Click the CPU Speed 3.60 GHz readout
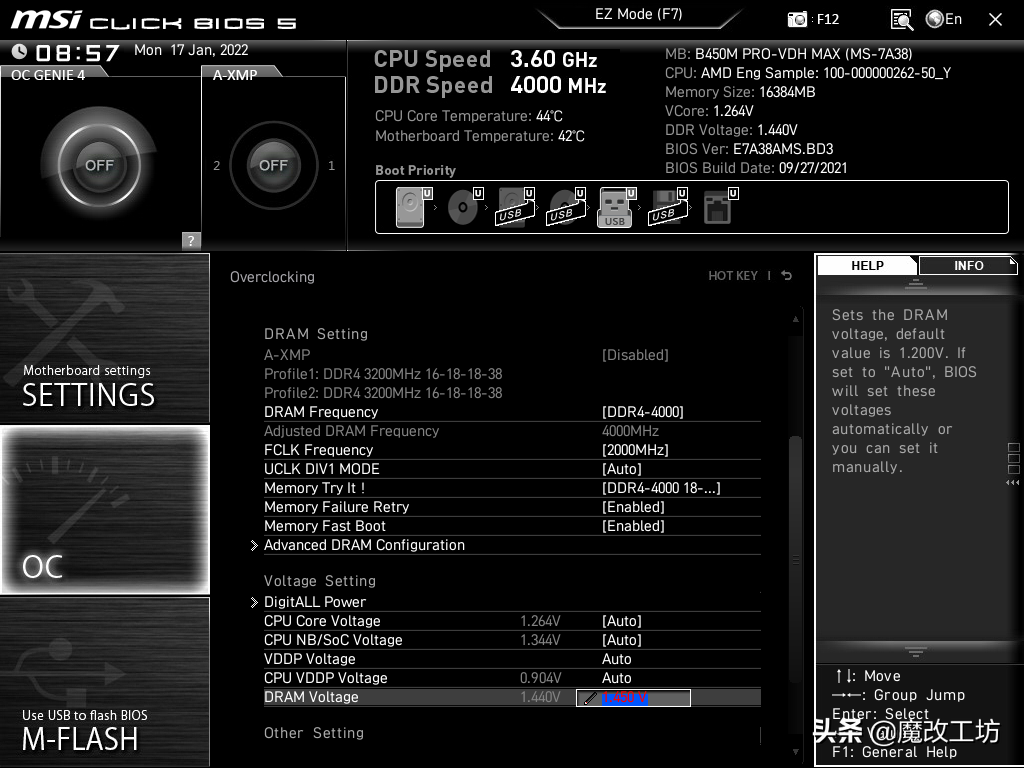 485,59
